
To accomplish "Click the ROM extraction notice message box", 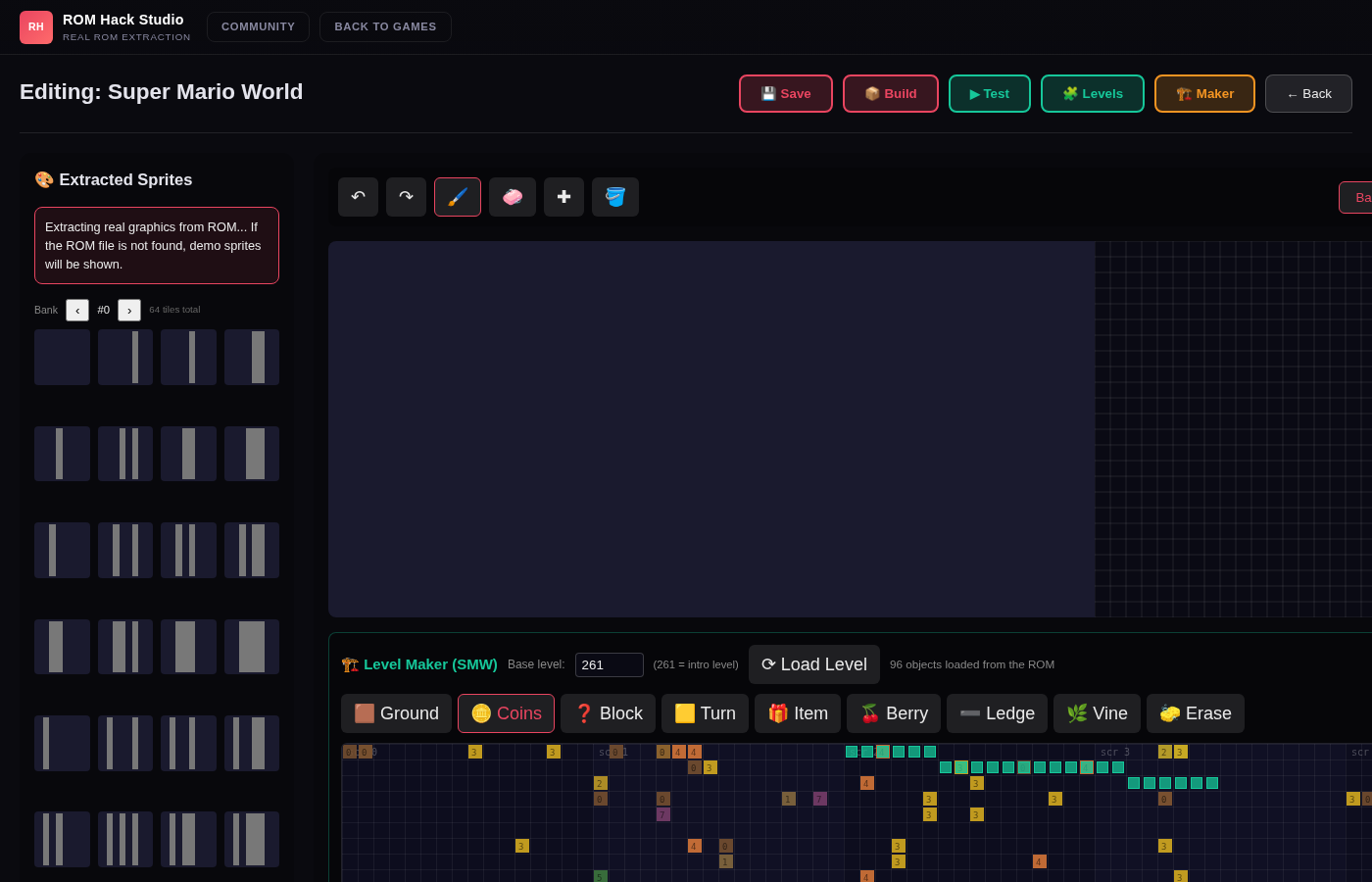I will [157, 246].
